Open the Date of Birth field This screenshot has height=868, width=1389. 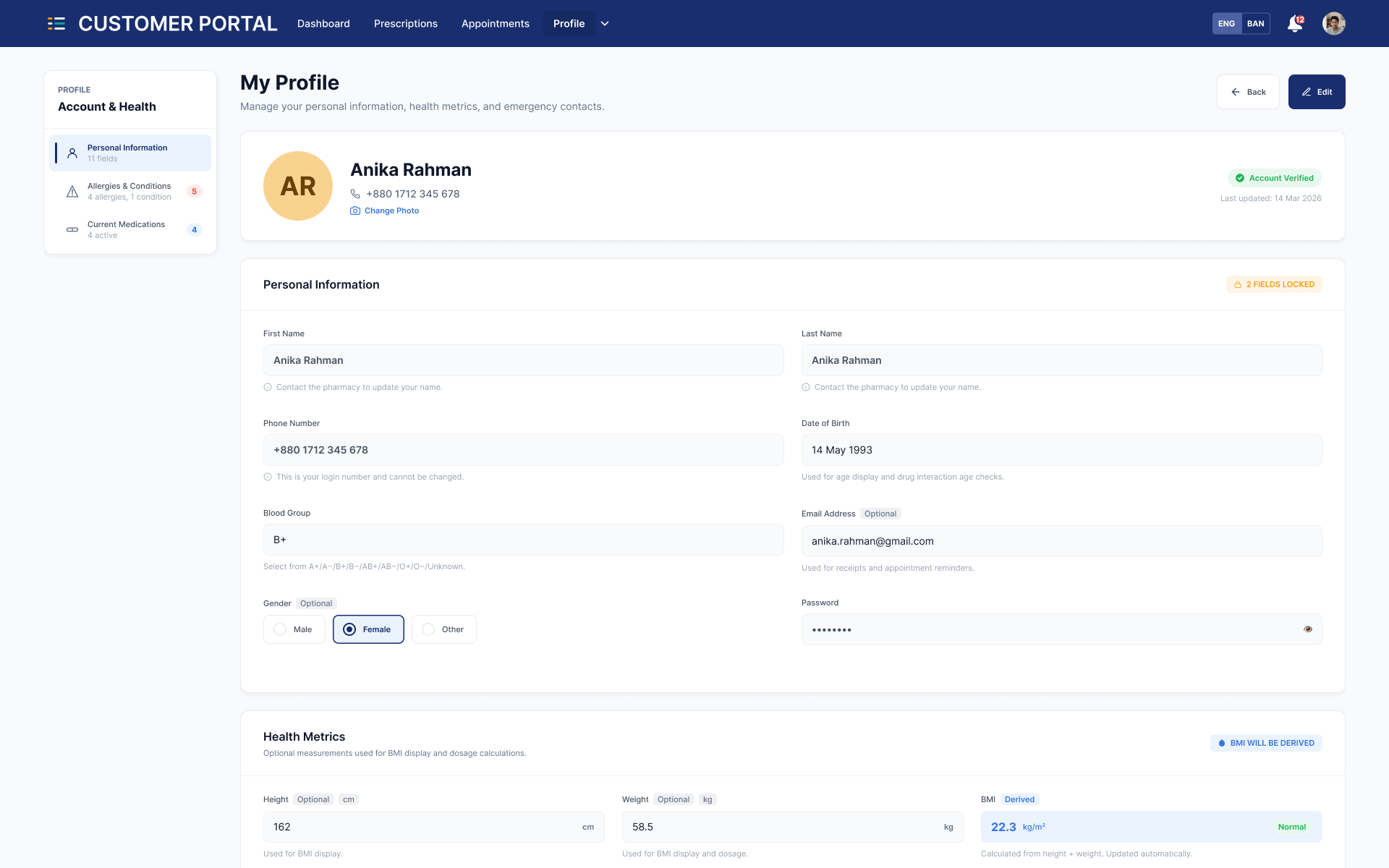click(x=1062, y=450)
